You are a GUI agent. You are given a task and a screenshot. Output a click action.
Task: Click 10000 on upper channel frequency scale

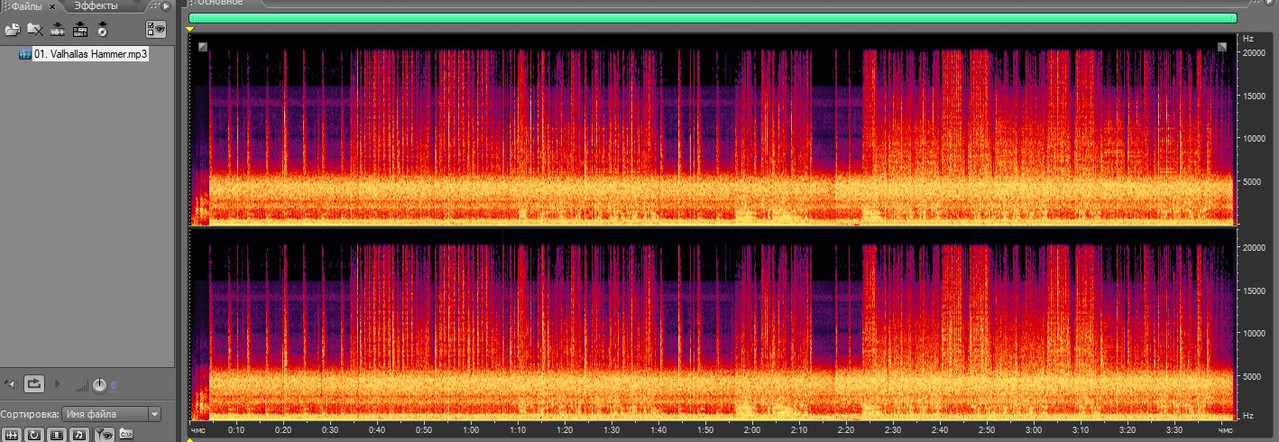coord(1255,138)
